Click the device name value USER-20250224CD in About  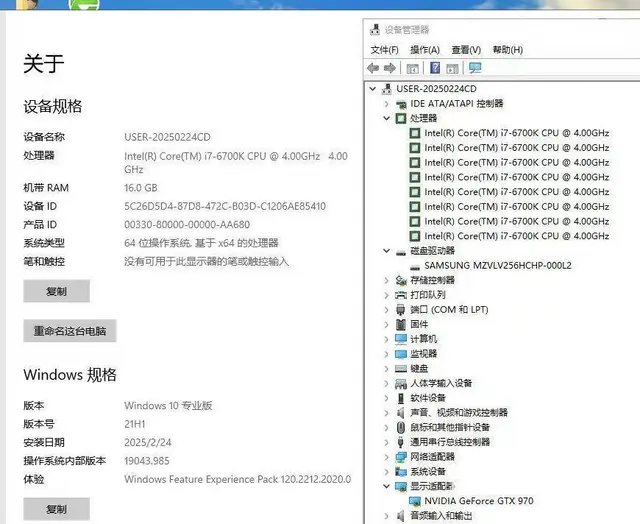(x=167, y=137)
